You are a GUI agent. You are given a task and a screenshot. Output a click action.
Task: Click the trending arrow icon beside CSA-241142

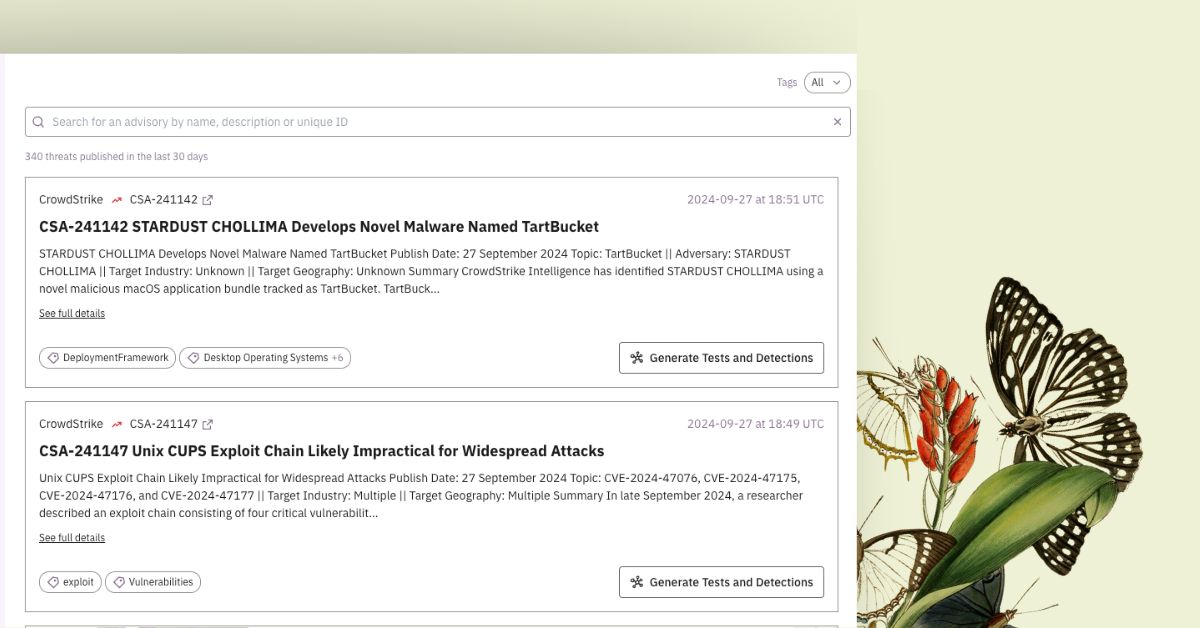tap(117, 200)
